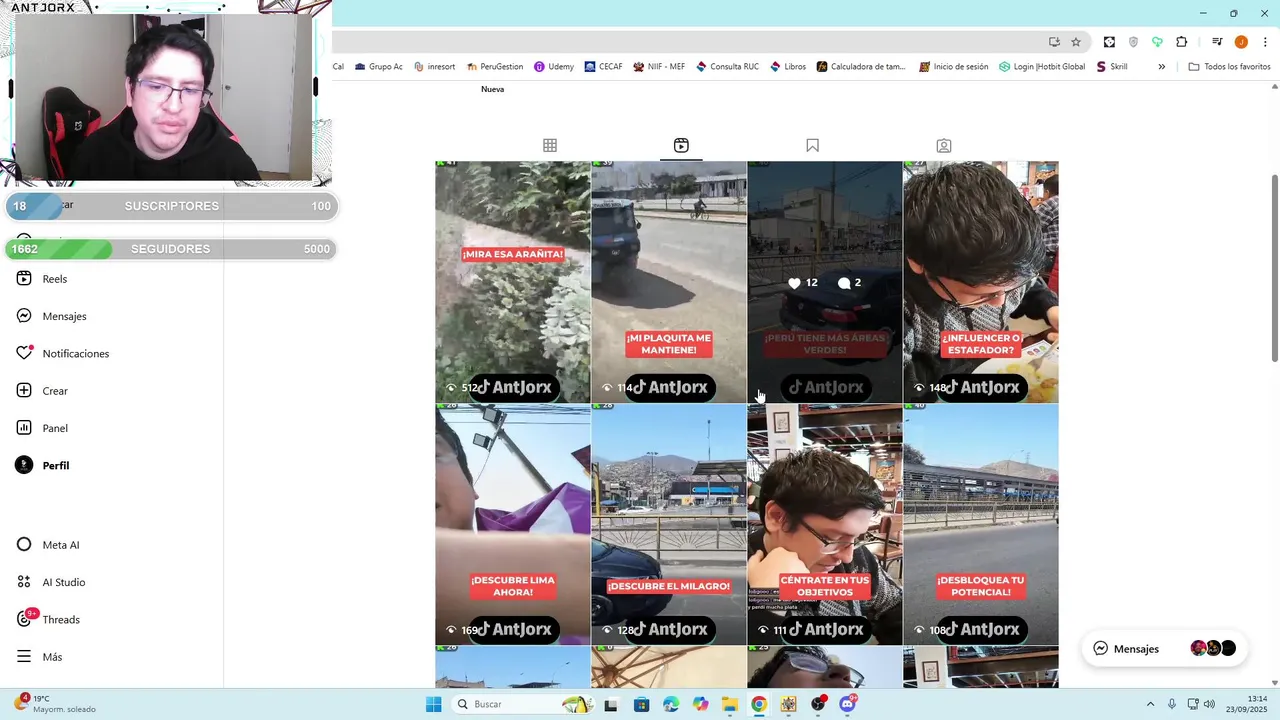The width and height of the screenshot is (1280, 720).
Task: Open AI Studio in the sidebar
Action: [51, 582]
